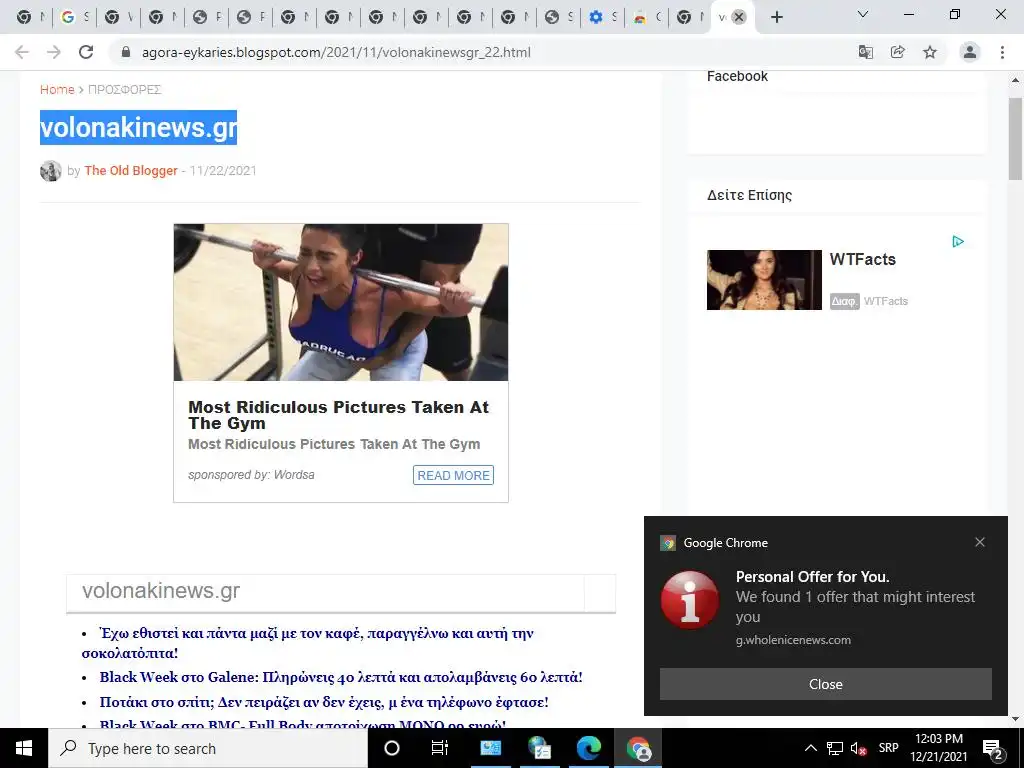Open Task View on the taskbar
Screen dimensions: 1024x768
[x=440, y=748]
